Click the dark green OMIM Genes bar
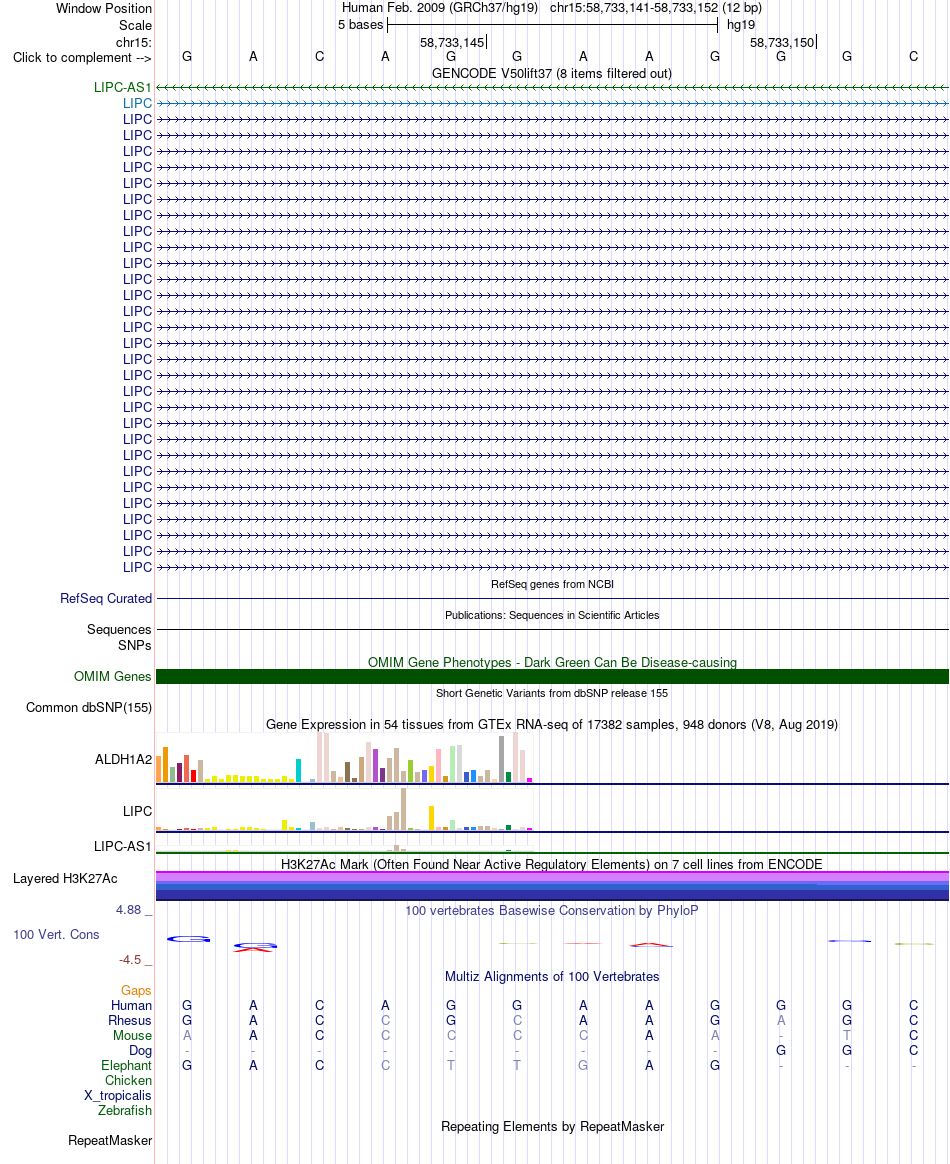Image resolution: width=950 pixels, height=1164 pixels. [552, 676]
